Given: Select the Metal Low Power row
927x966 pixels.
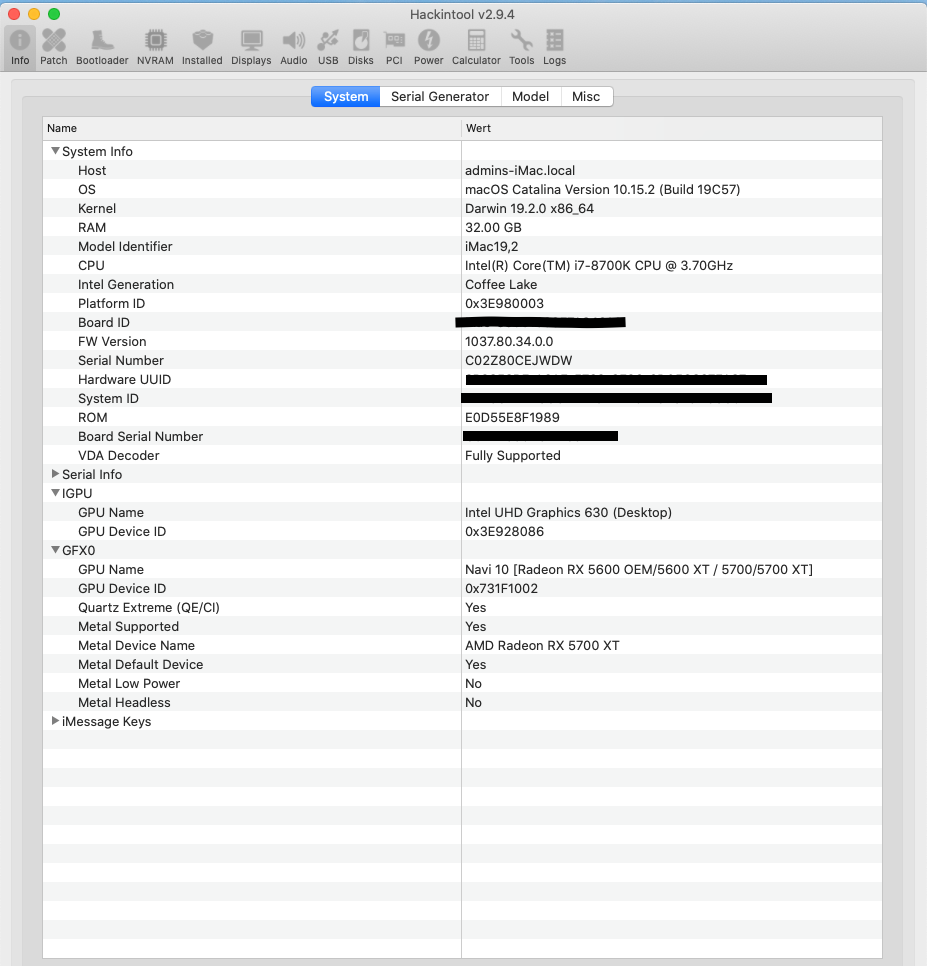Looking at the screenshot, I should [463, 683].
